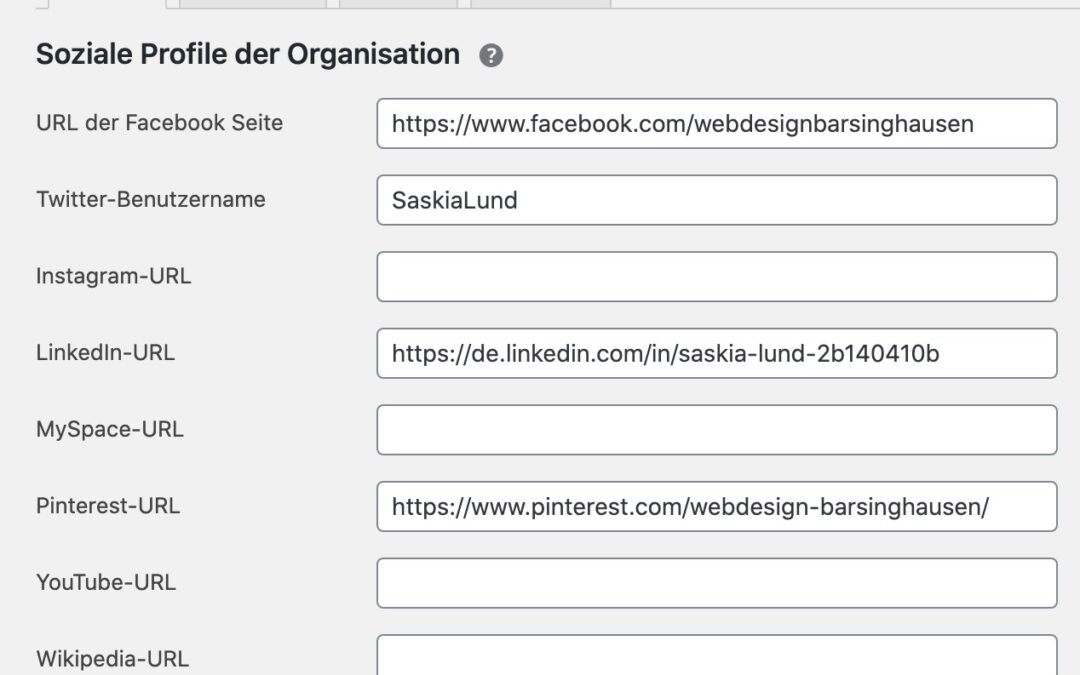1080x675 pixels.
Task: Click the LinkedIn-URL input field
Action: click(716, 353)
